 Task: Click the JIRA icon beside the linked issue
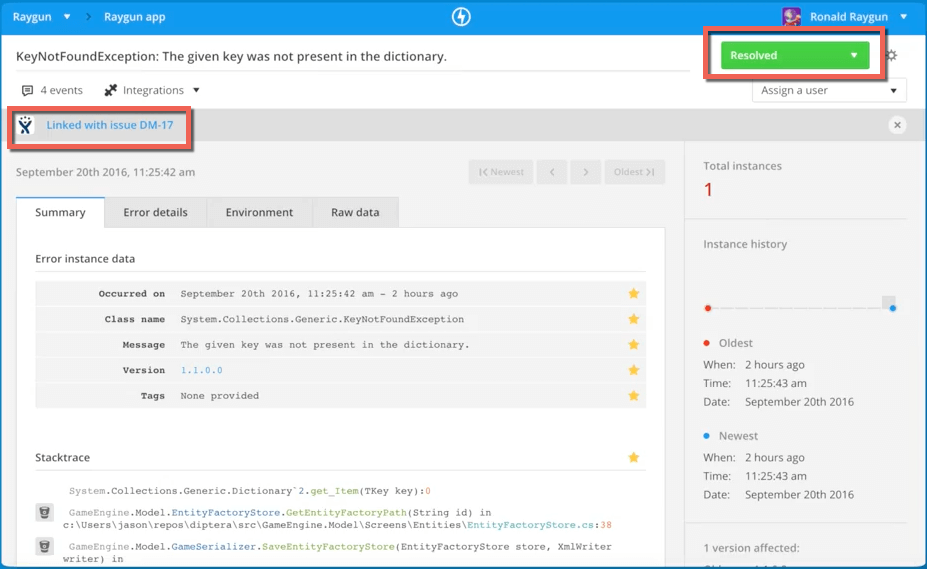(25, 125)
